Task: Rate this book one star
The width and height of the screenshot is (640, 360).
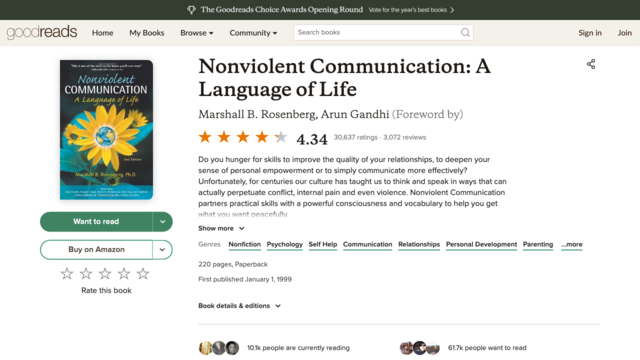Action: pos(67,273)
